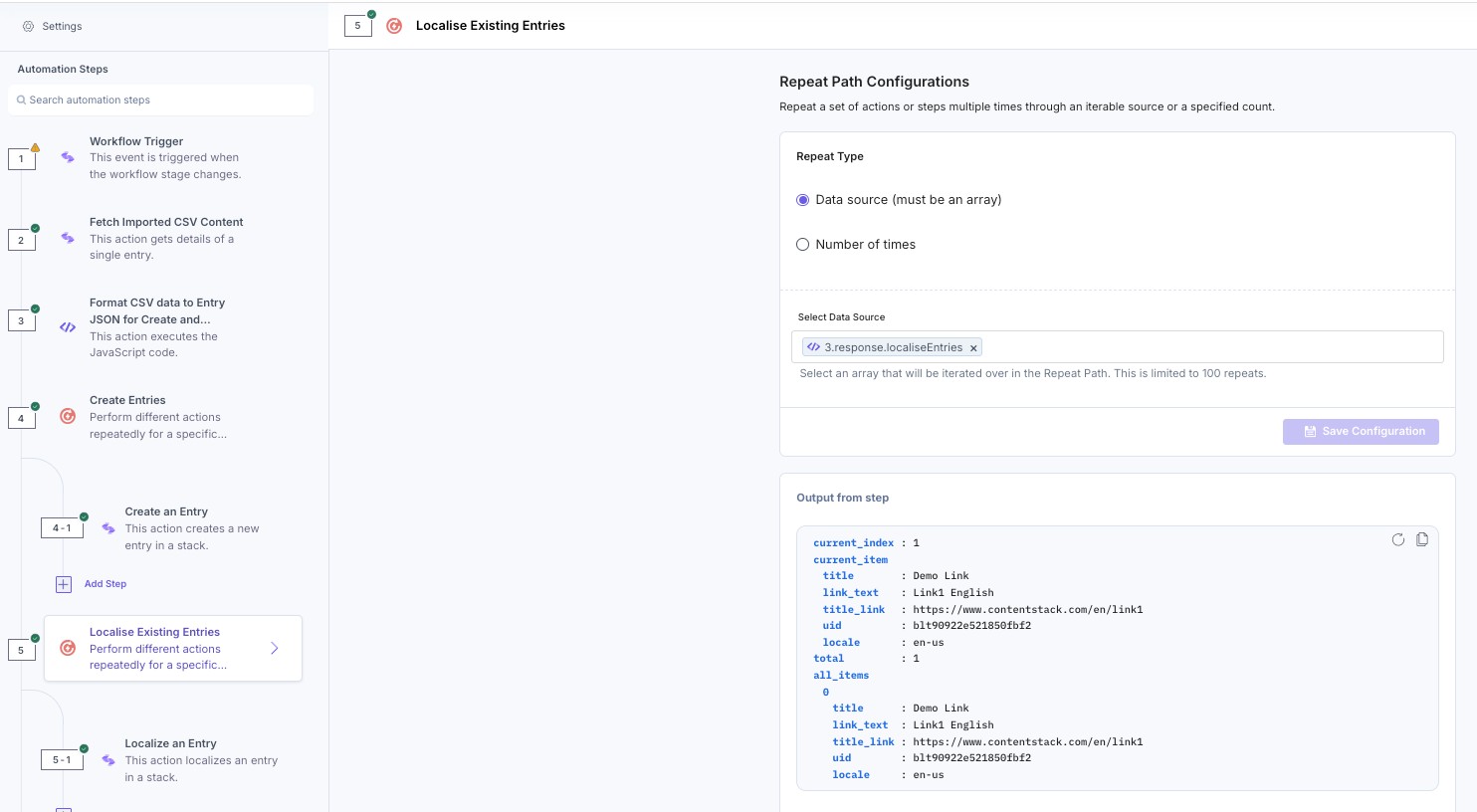
Task: Click the JavaScript code icon for step 3
Action: pyautogui.click(x=68, y=326)
